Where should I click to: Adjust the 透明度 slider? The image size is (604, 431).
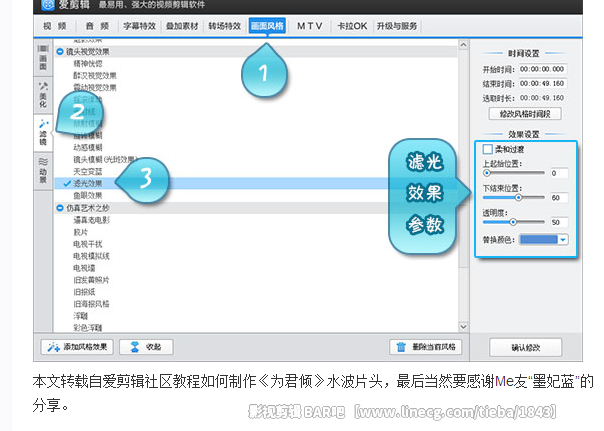(513, 222)
